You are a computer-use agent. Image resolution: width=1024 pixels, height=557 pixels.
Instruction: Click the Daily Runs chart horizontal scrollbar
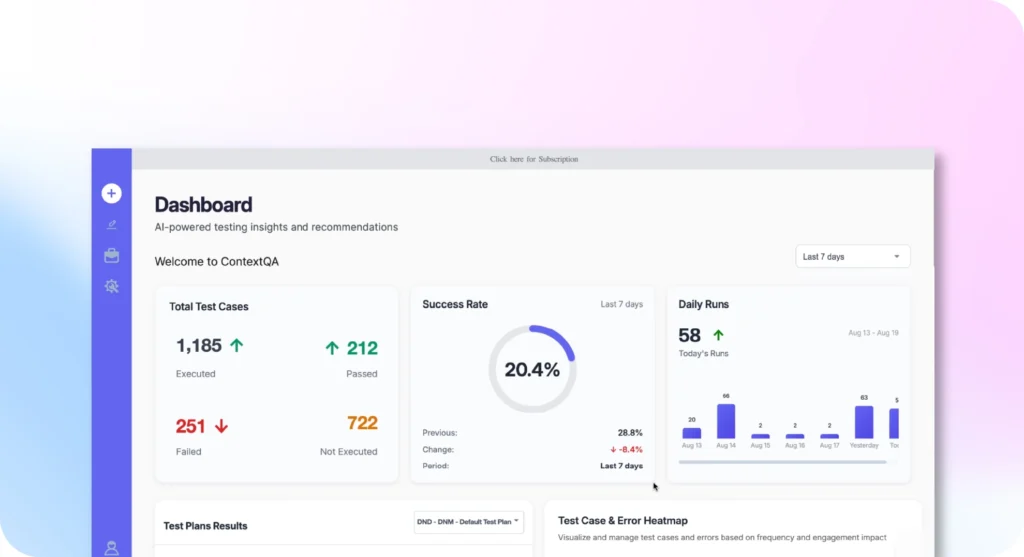[x=782, y=462]
